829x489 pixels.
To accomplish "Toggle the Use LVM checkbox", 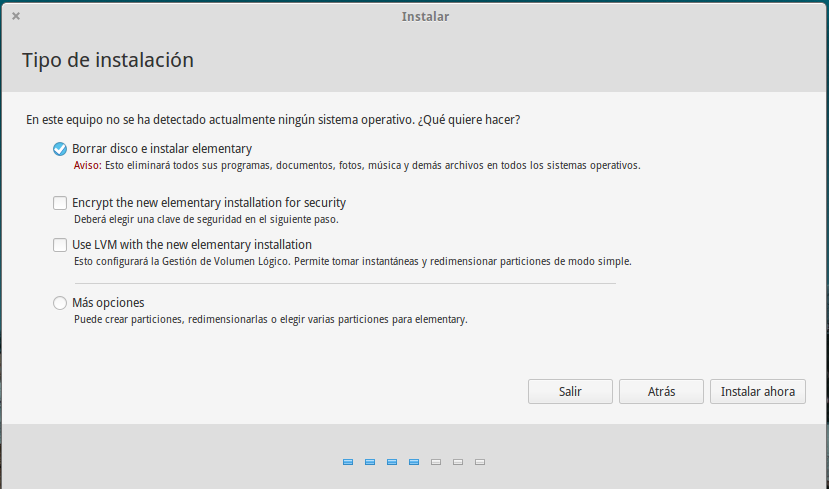I will pos(60,245).
